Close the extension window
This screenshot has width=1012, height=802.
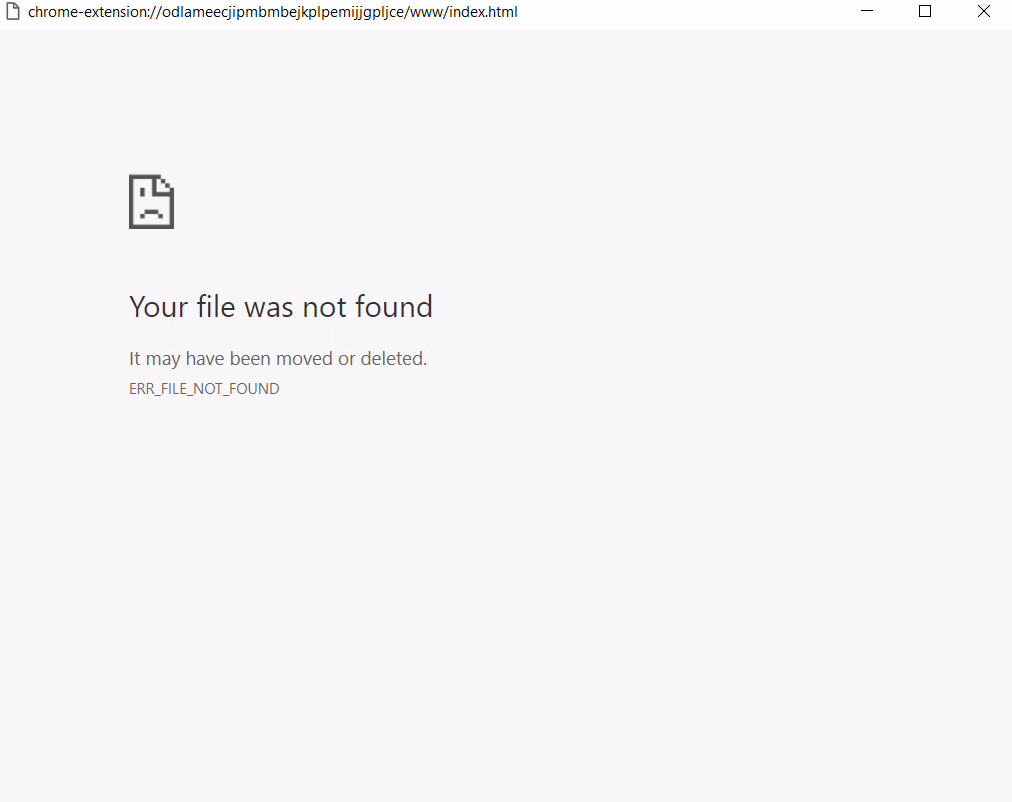click(984, 12)
